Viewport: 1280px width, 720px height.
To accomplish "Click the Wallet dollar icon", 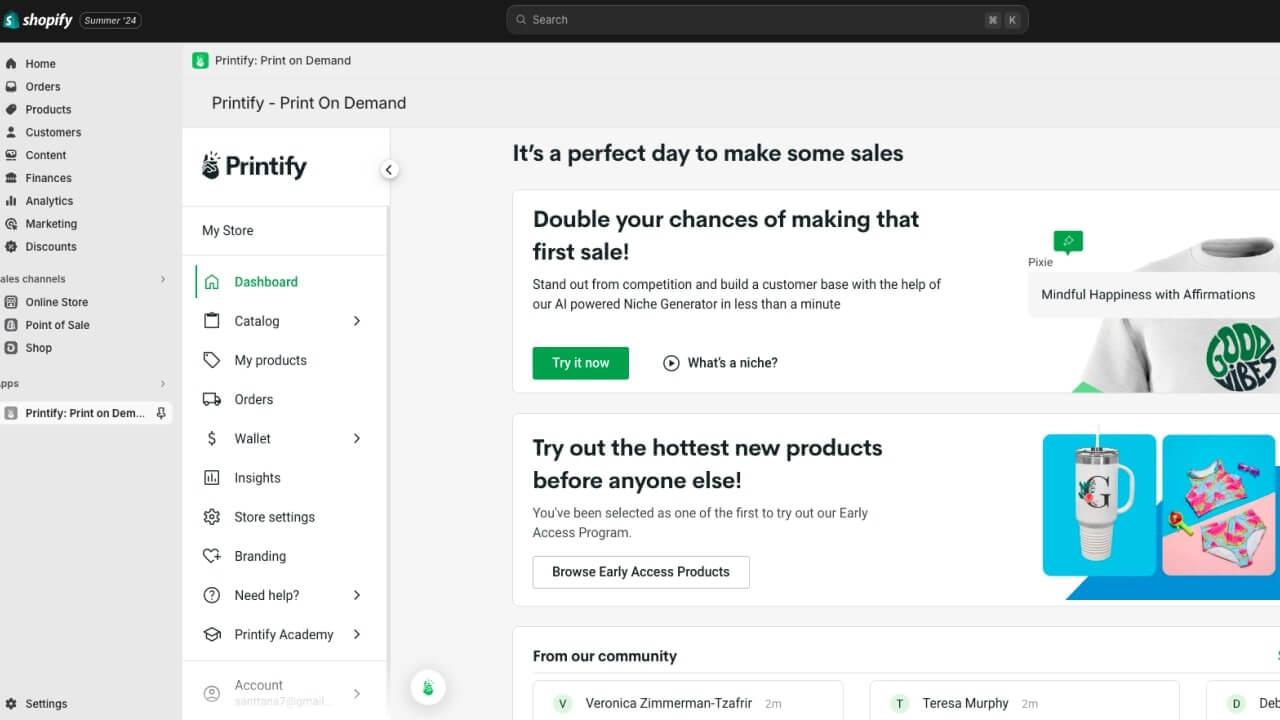I will click(x=211, y=438).
